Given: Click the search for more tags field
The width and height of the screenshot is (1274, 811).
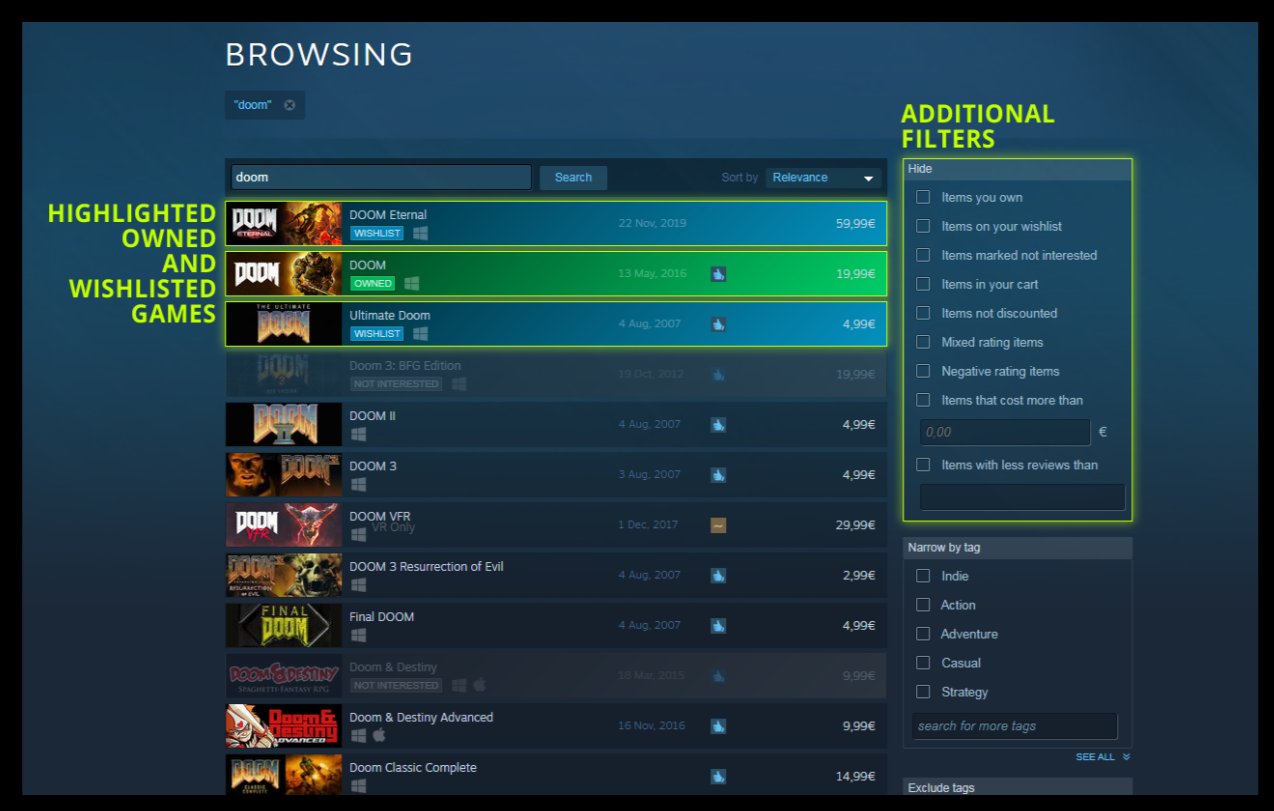Looking at the screenshot, I should (1014, 726).
